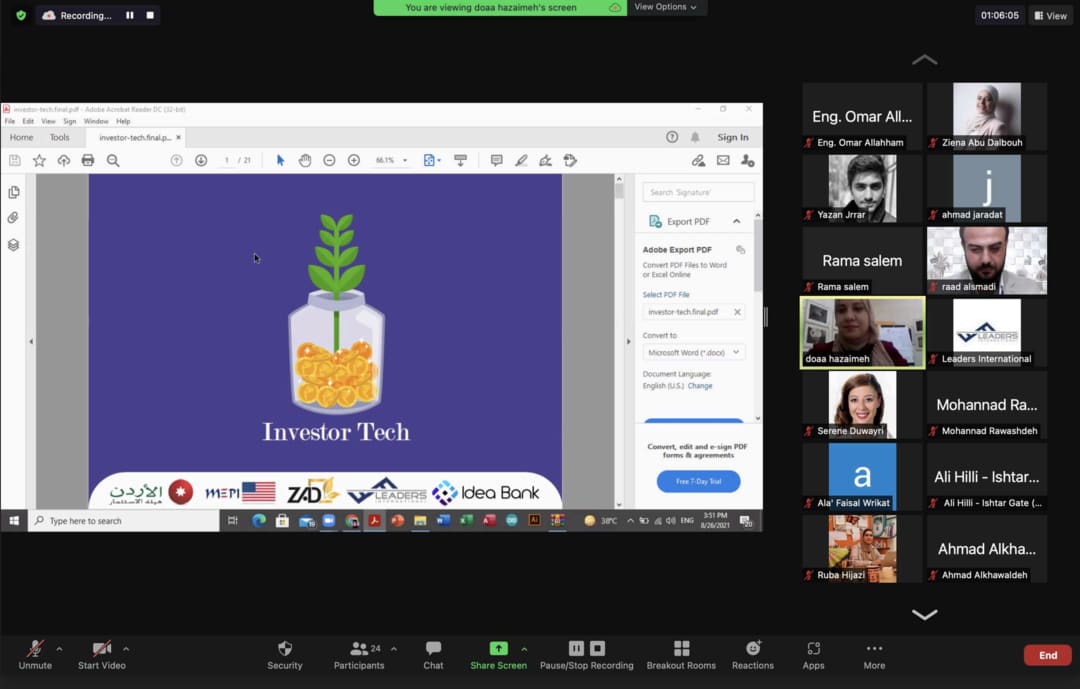Remove investor-tech.final.pdf from the selected file
The width and height of the screenshot is (1080, 689).
point(737,312)
